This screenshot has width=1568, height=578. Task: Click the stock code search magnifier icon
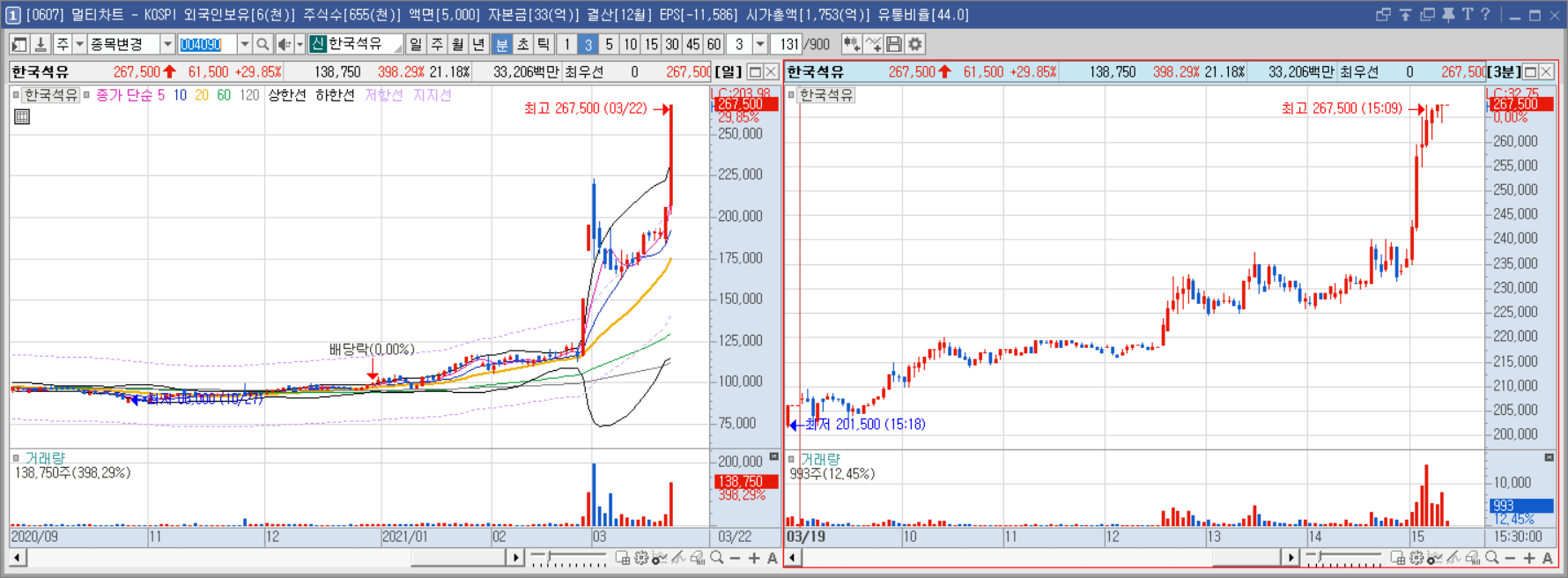click(x=263, y=44)
